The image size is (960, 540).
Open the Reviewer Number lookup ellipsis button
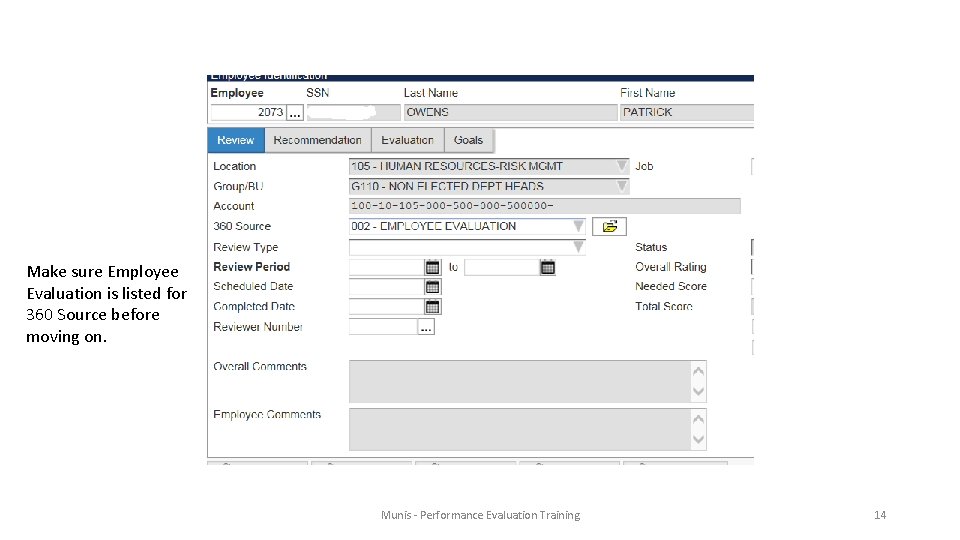(426, 327)
